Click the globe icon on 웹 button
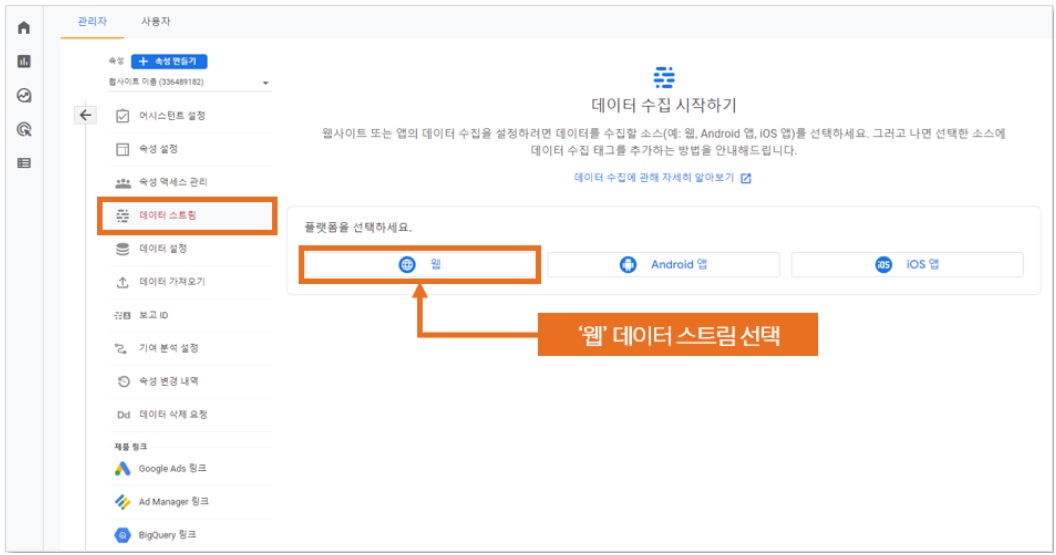 (x=407, y=265)
